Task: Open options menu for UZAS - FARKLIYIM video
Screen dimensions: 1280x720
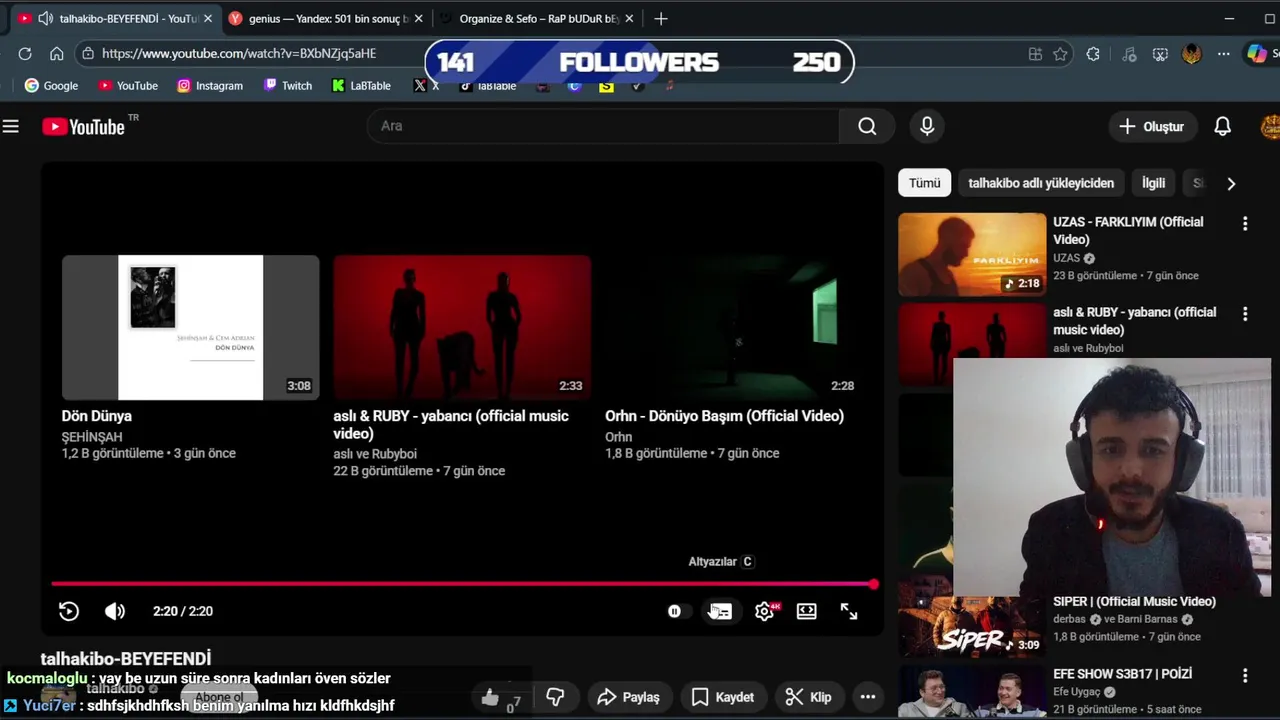Action: [1245, 224]
